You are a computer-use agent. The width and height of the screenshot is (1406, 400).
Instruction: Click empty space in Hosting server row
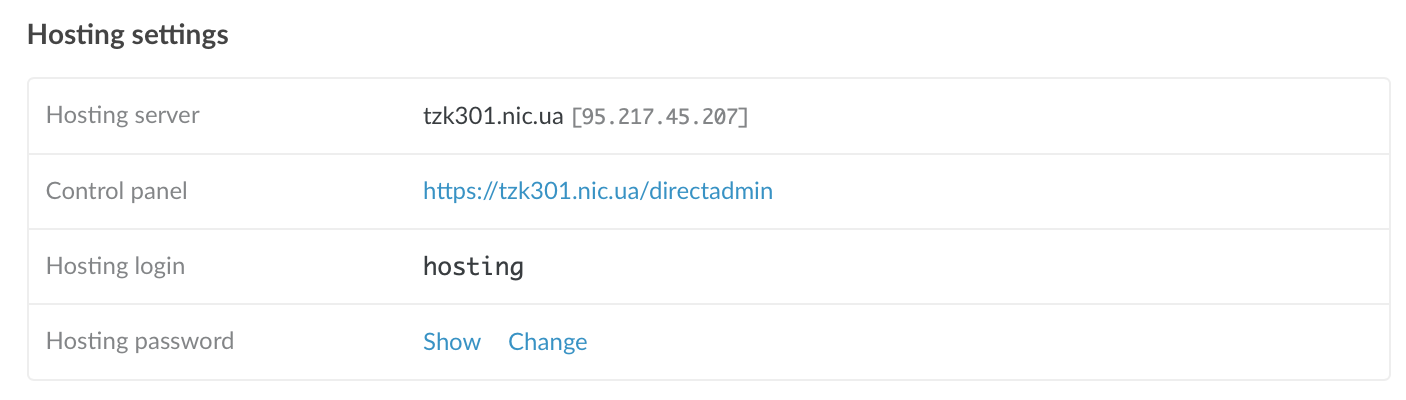pos(1050,116)
